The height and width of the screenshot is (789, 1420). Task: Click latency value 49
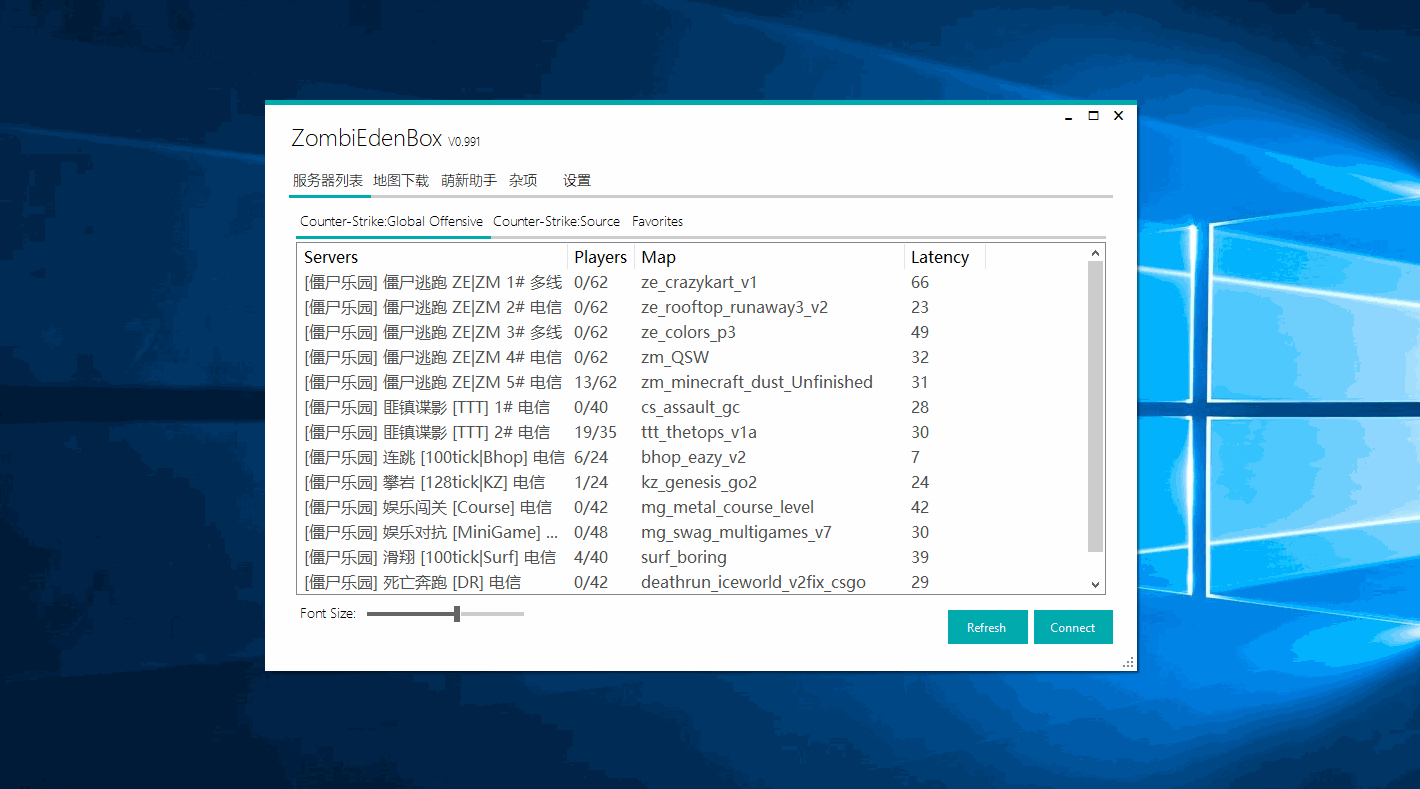pos(920,332)
